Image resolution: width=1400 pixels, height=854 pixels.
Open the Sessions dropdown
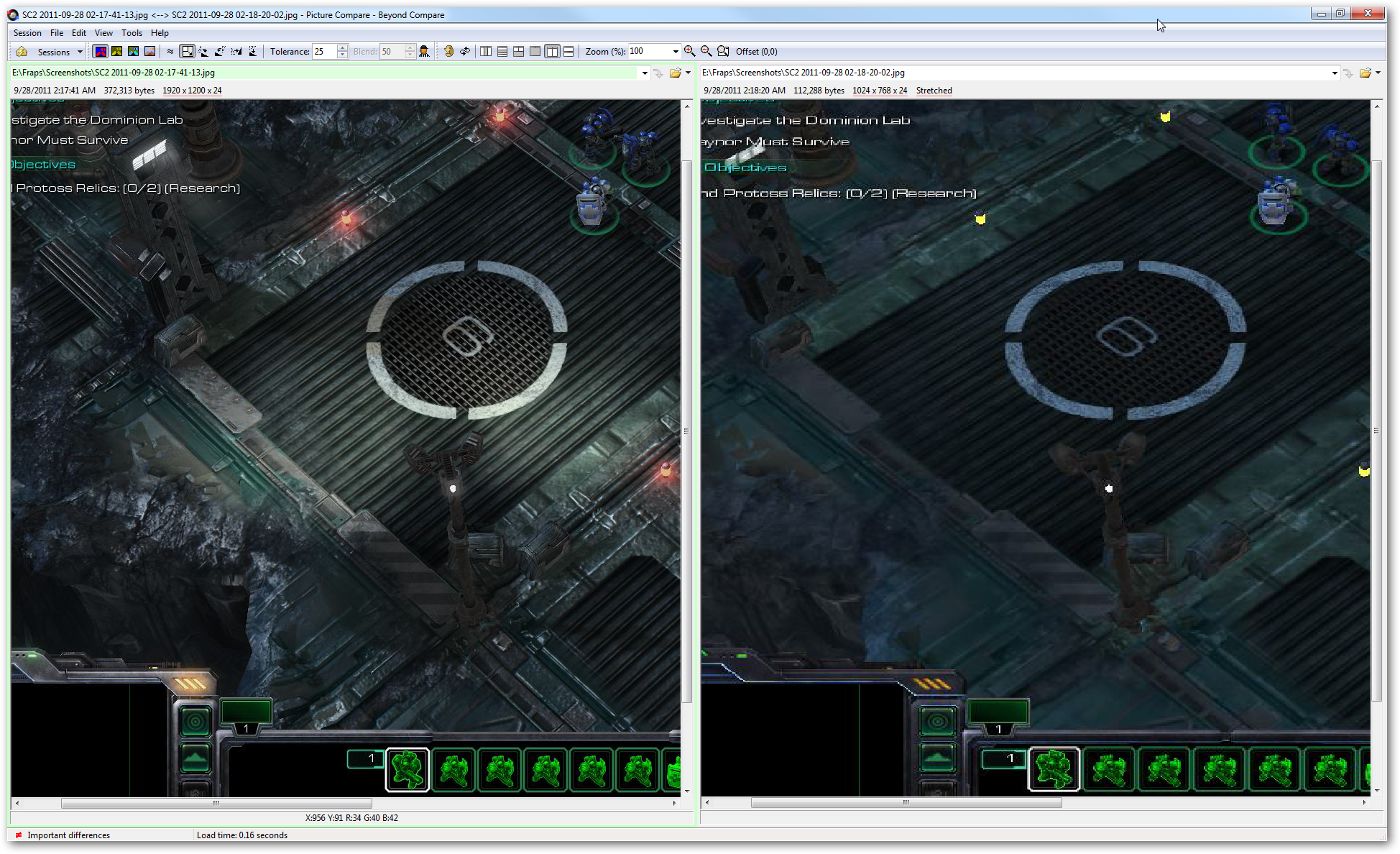(80, 52)
